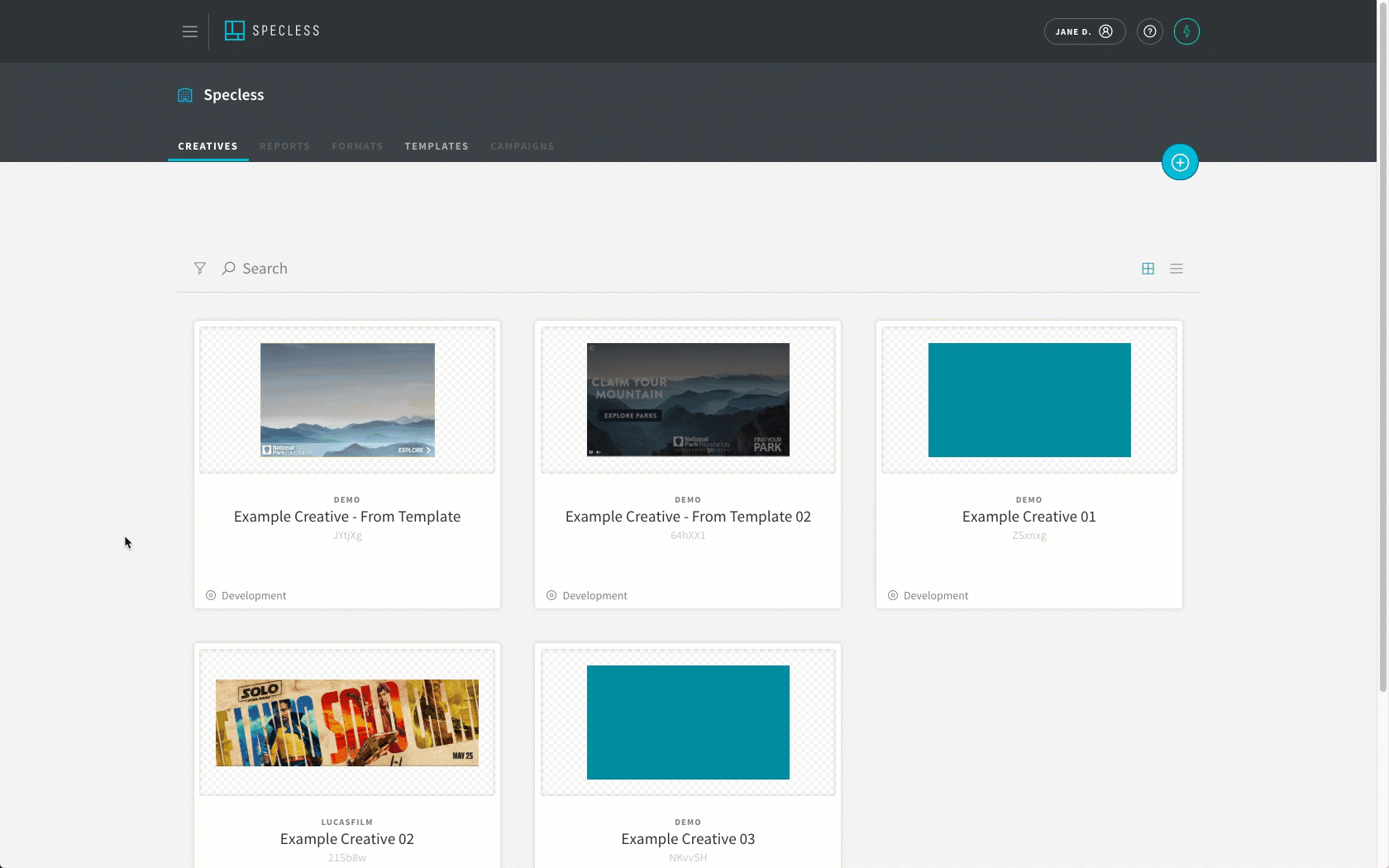
Task: Click the status icon on From Template 02 card
Action: tap(551, 595)
